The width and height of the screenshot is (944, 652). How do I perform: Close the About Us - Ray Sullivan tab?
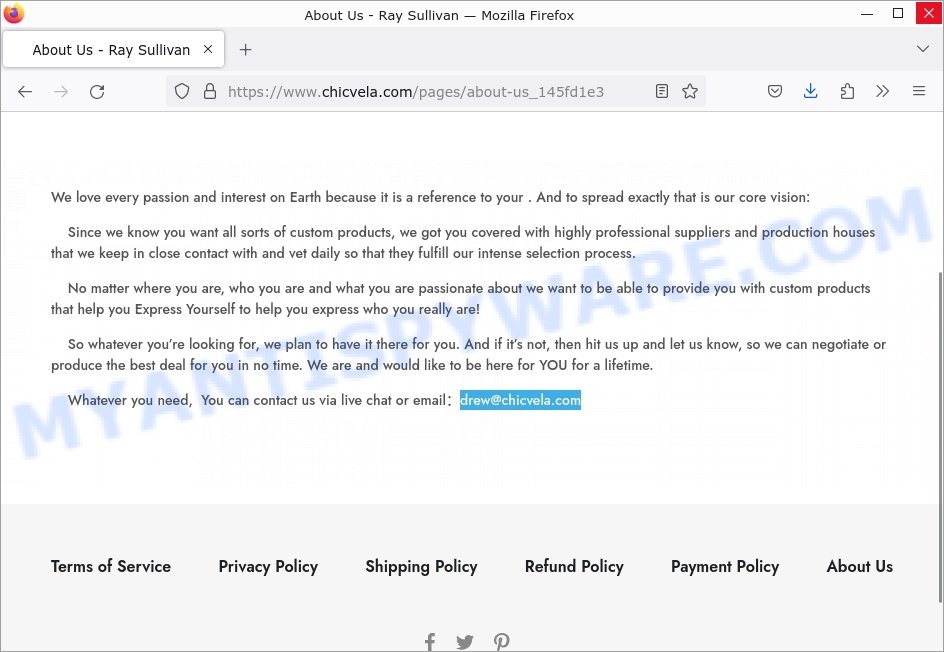click(208, 49)
